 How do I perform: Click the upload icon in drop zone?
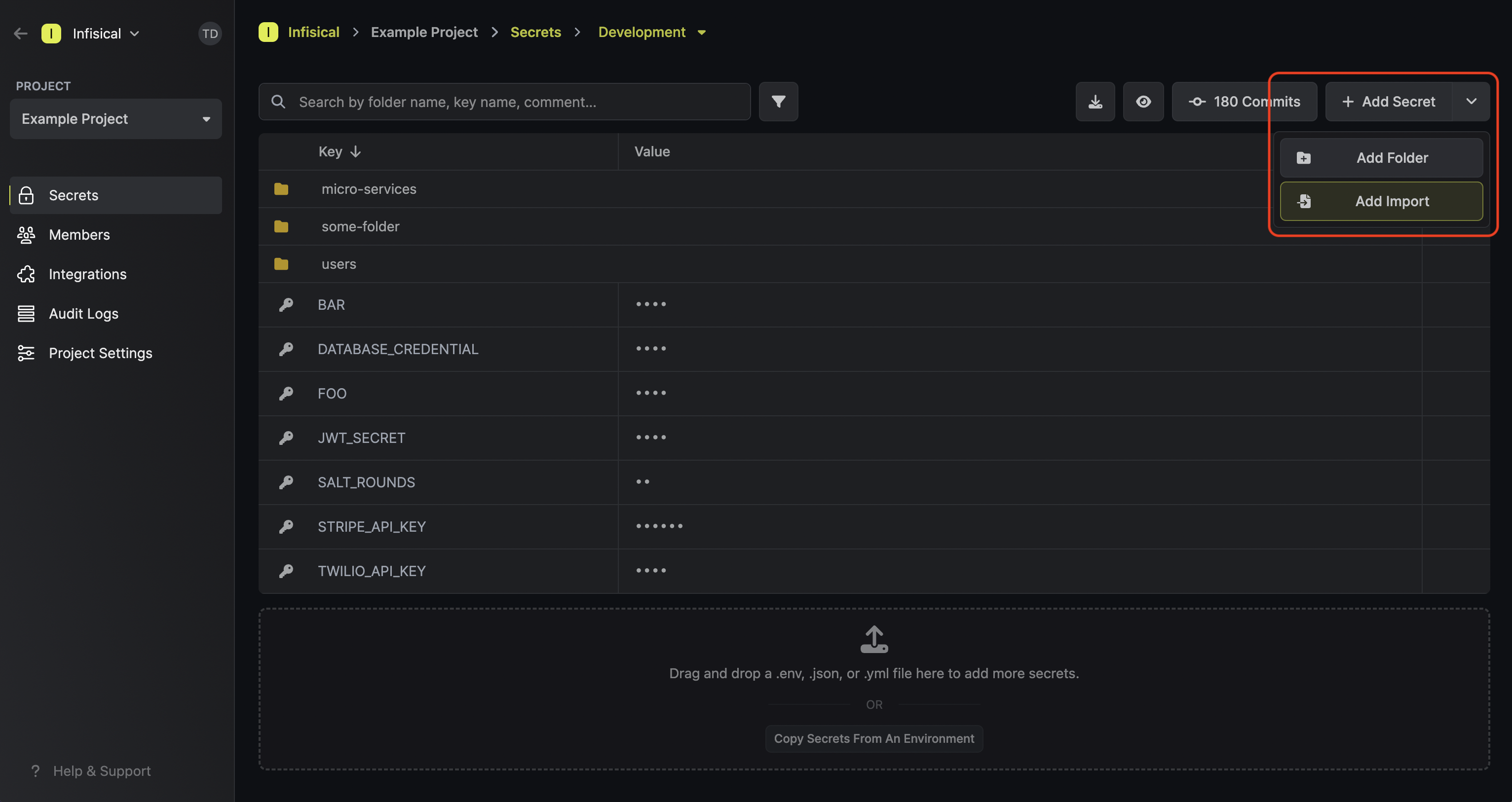point(874,639)
